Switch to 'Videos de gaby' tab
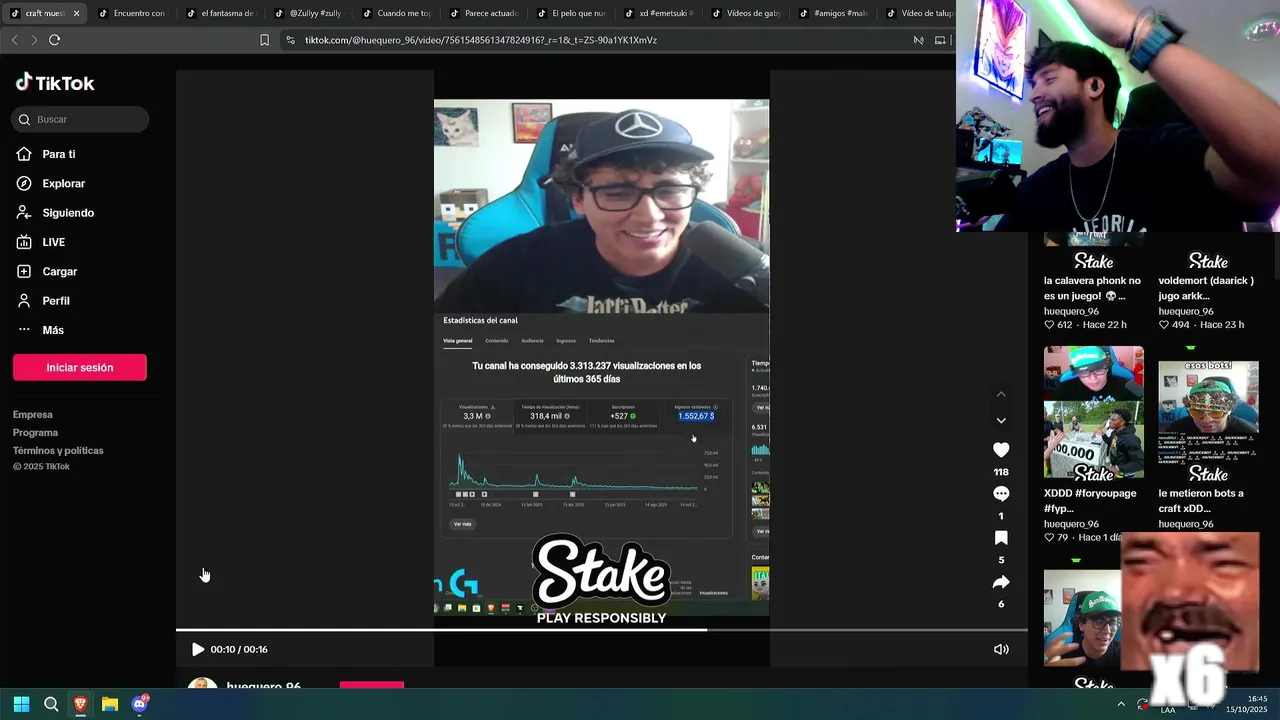 click(746, 13)
